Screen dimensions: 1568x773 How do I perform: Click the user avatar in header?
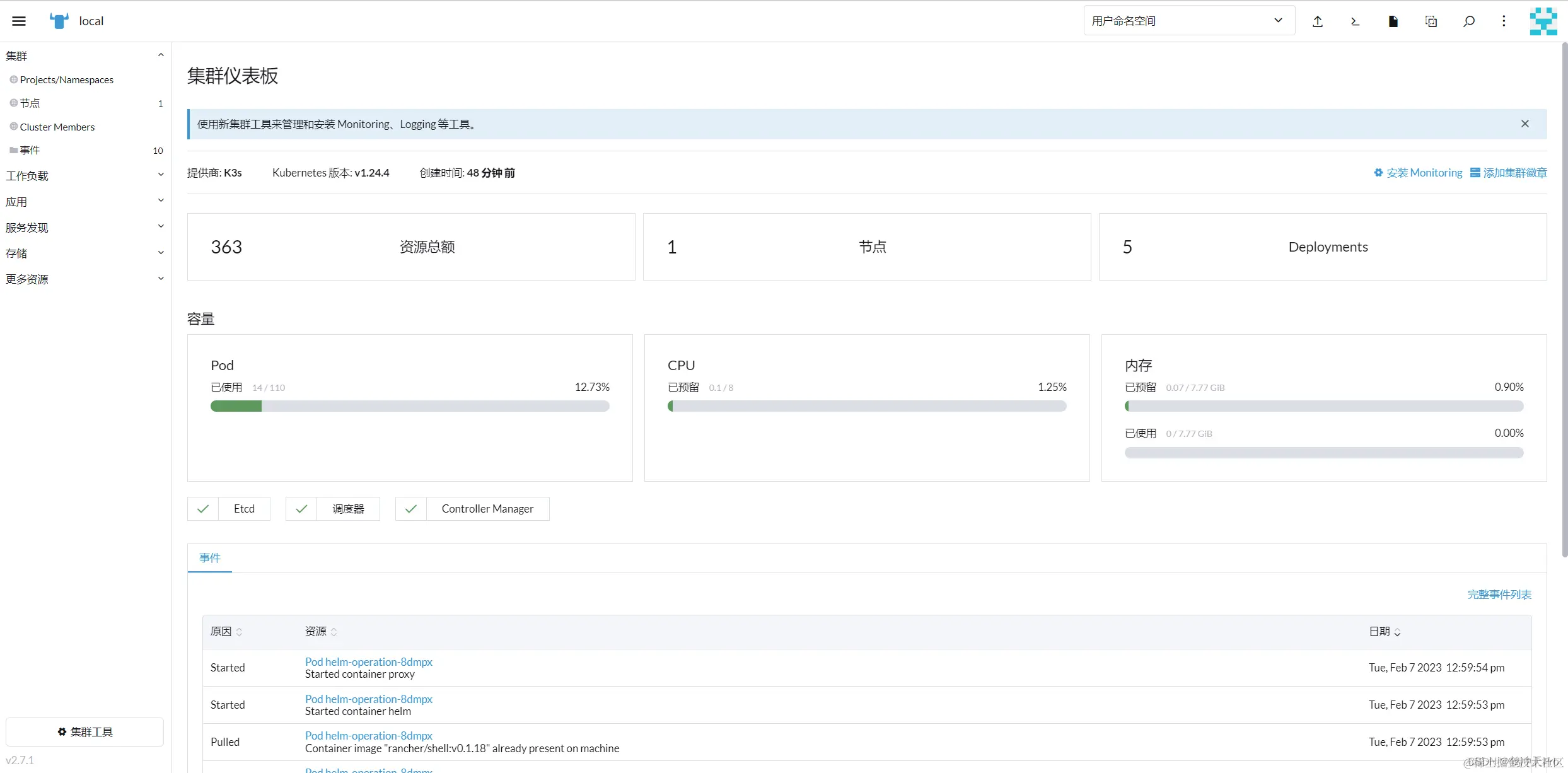tap(1543, 21)
